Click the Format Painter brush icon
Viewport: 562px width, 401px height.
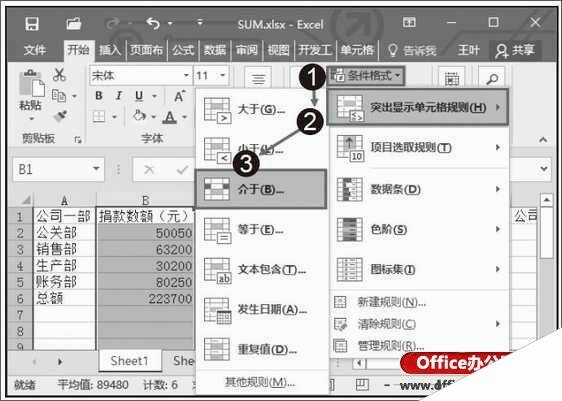pos(60,117)
